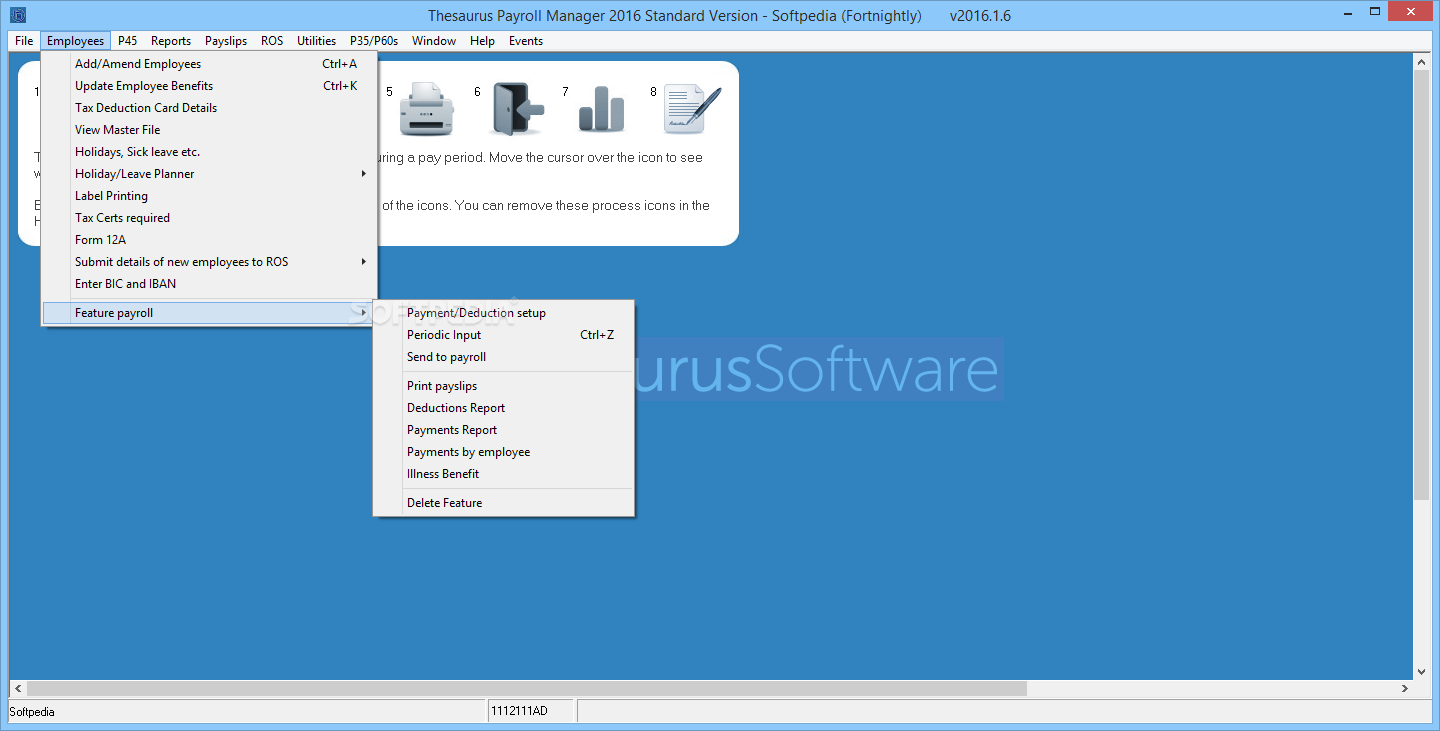Choose Payment/Deduction setup
This screenshot has height=731, width=1440.
[x=504, y=313]
